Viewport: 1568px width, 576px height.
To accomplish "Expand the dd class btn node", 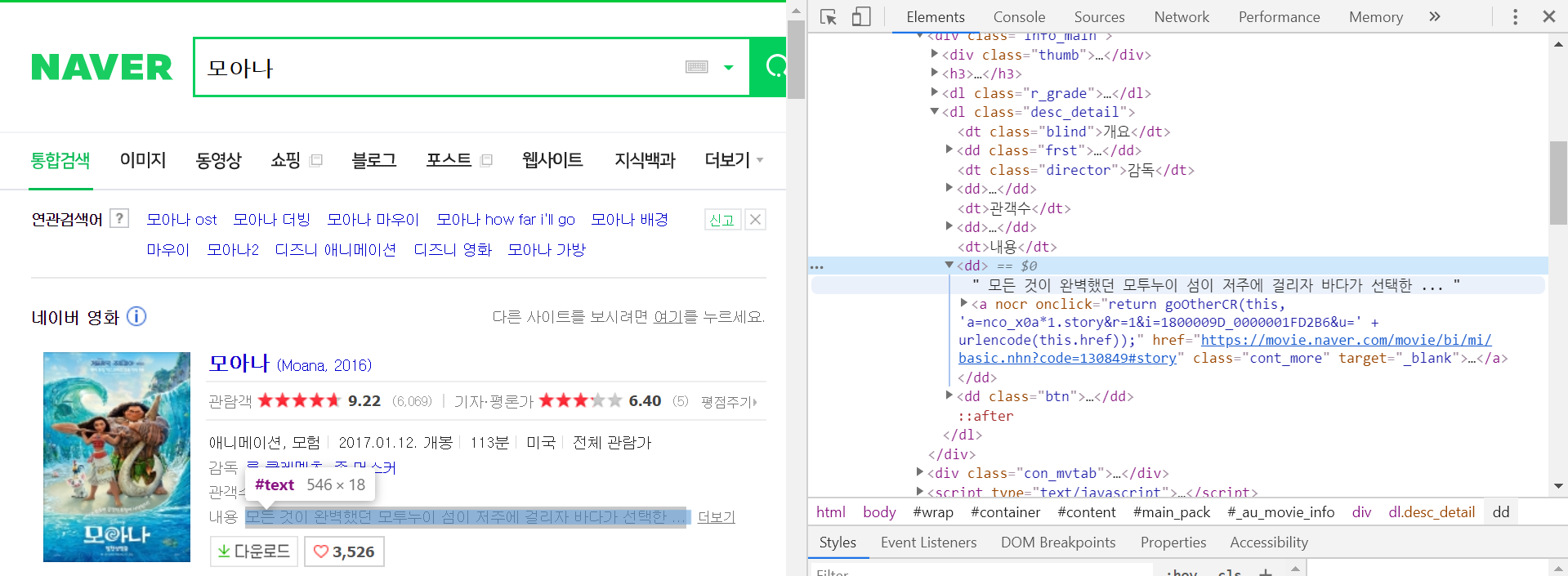I will tap(949, 395).
